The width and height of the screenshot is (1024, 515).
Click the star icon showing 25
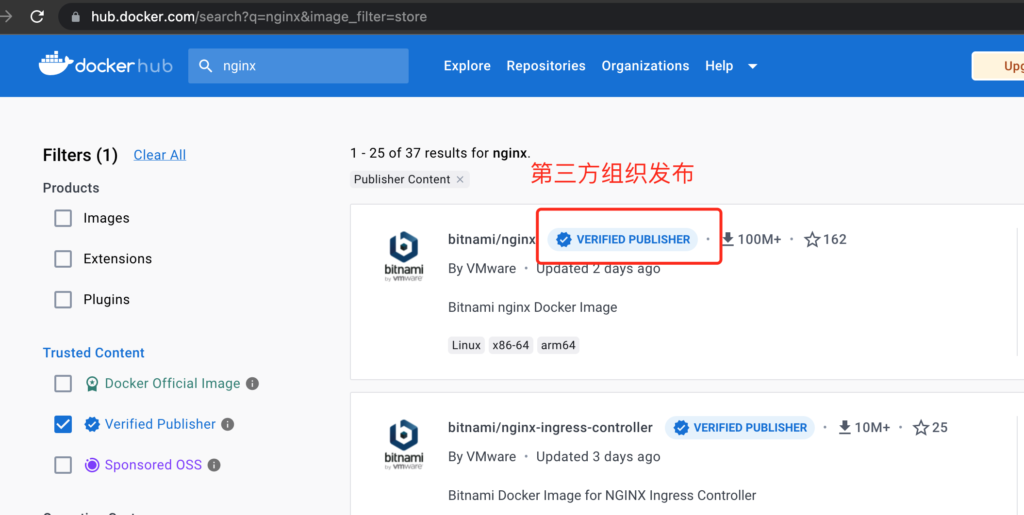coord(921,428)
